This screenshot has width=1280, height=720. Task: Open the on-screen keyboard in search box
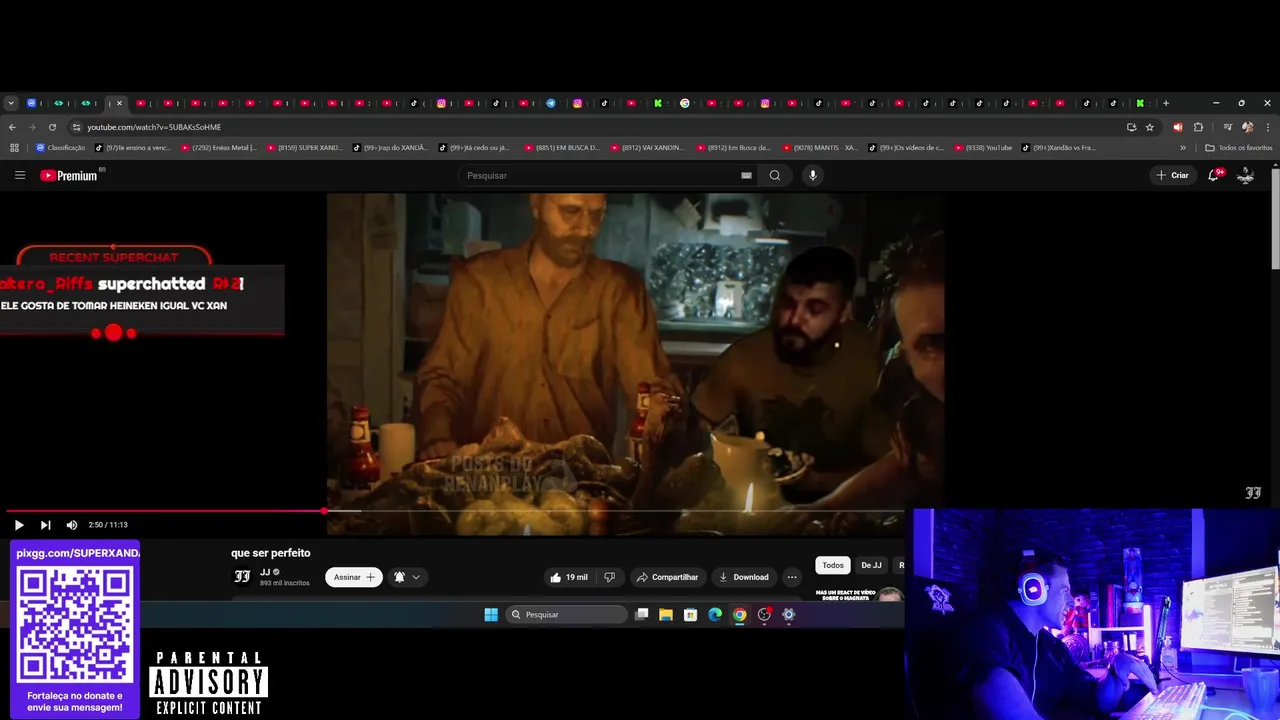746,175
